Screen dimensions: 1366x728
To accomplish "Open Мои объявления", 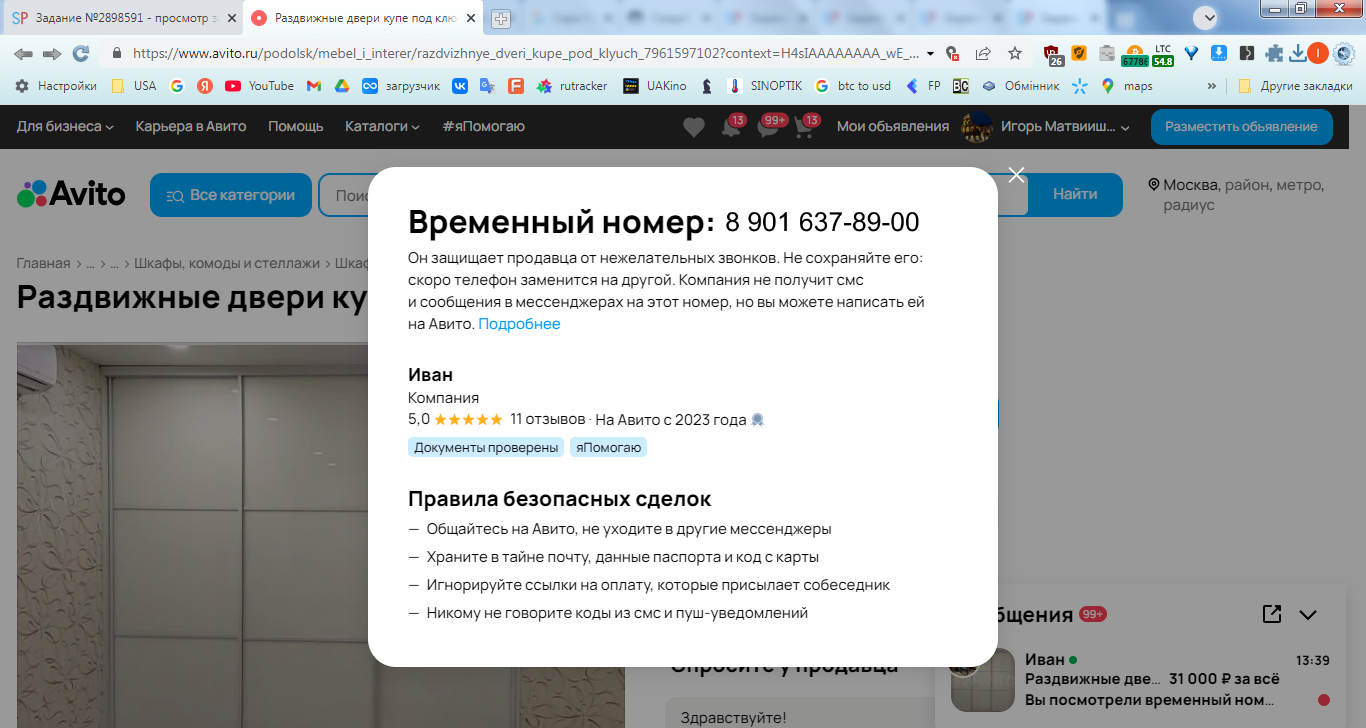I will click(893, 126).
